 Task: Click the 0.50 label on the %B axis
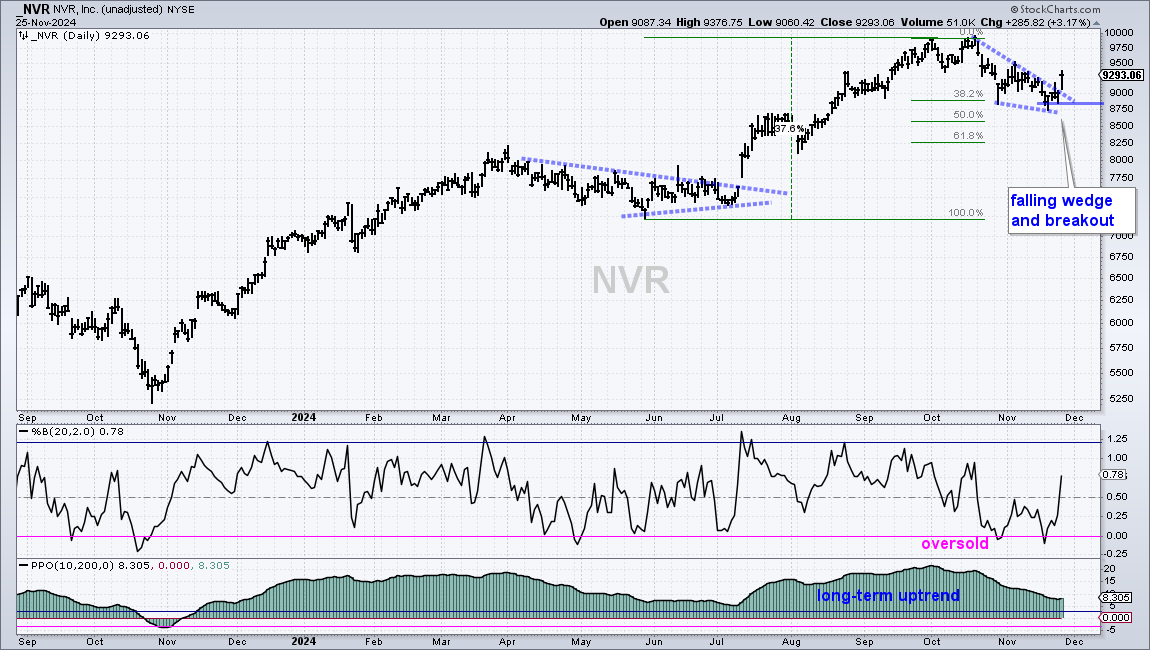(1116, 497)
